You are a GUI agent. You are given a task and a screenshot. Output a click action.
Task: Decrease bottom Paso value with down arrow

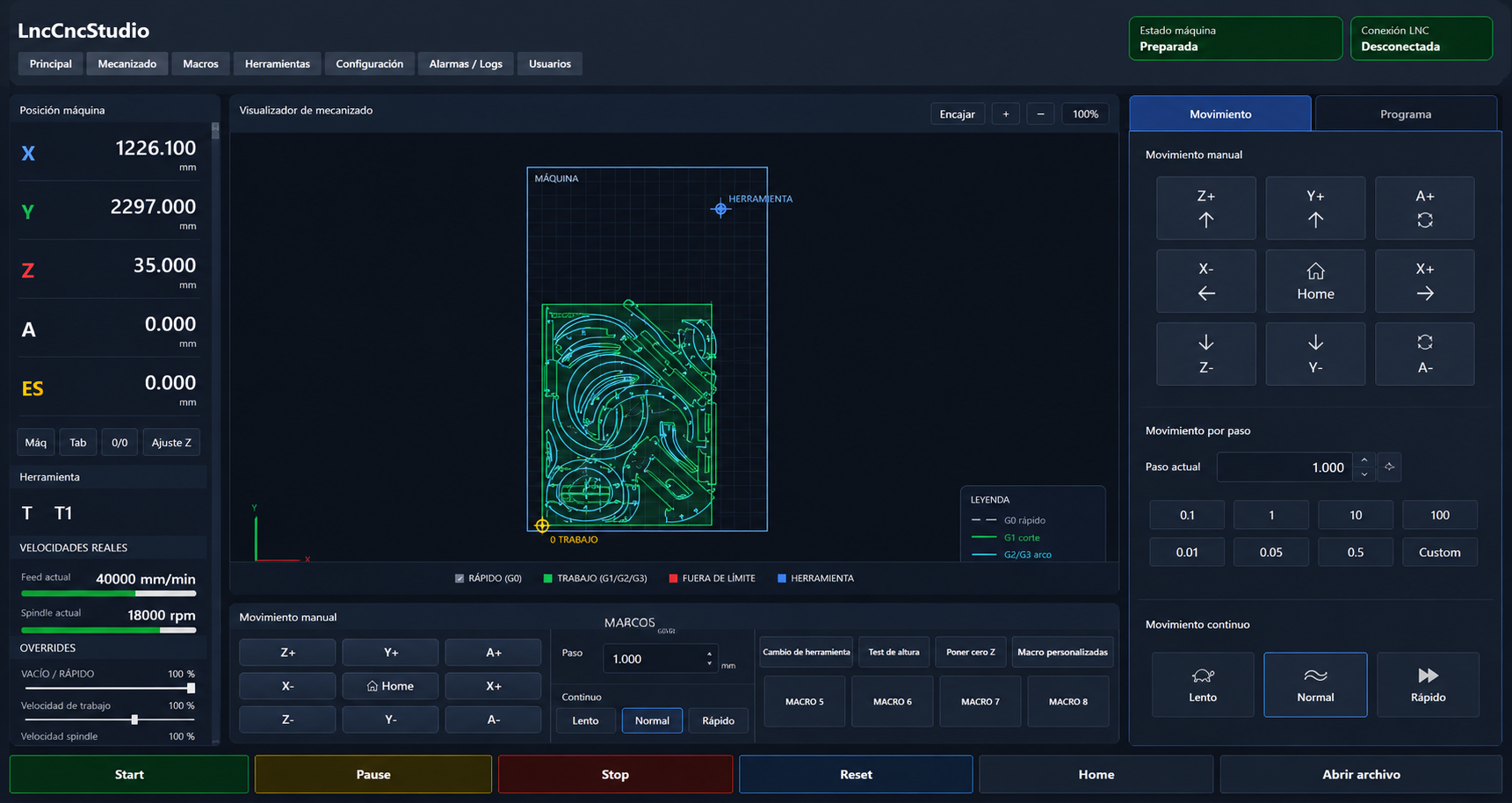tap(709, 664)
